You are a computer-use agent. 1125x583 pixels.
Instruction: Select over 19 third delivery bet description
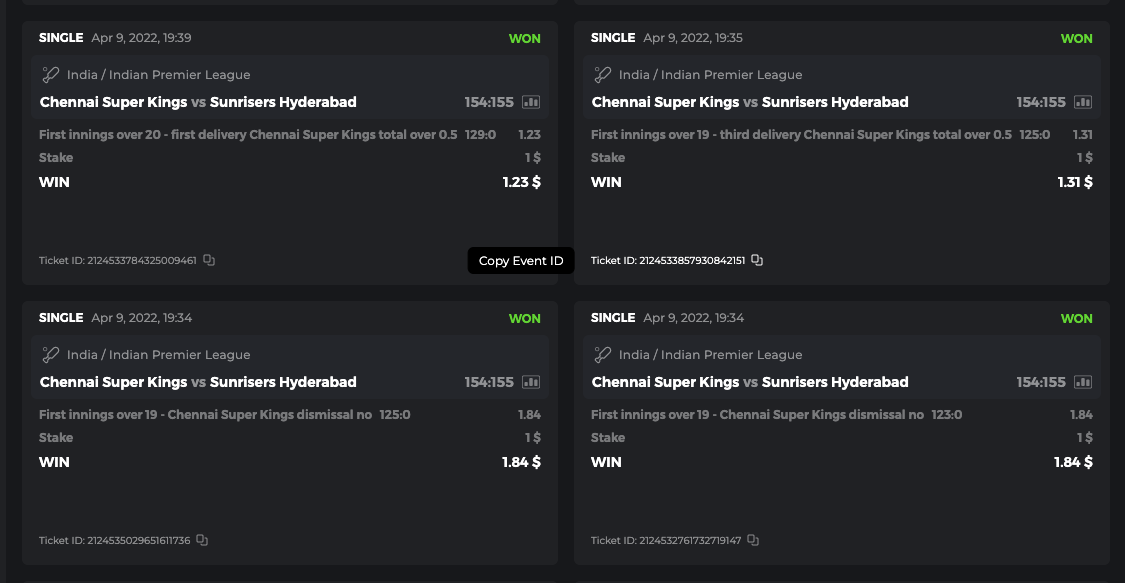pyautogui.click(x=801, y=134)
